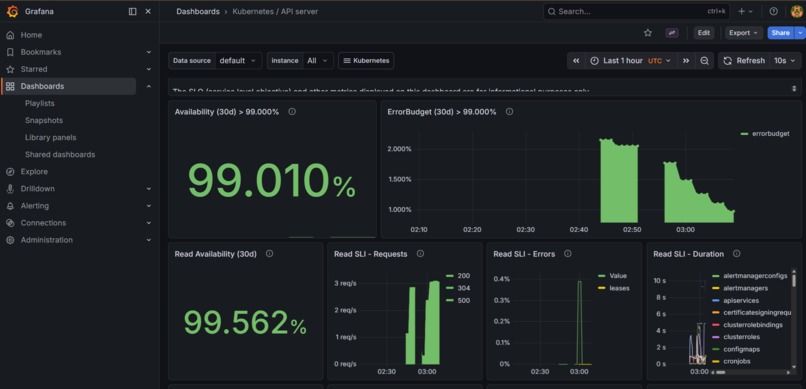Click the purple link badge icon
The image size is (806, 389).
(672, 33)
